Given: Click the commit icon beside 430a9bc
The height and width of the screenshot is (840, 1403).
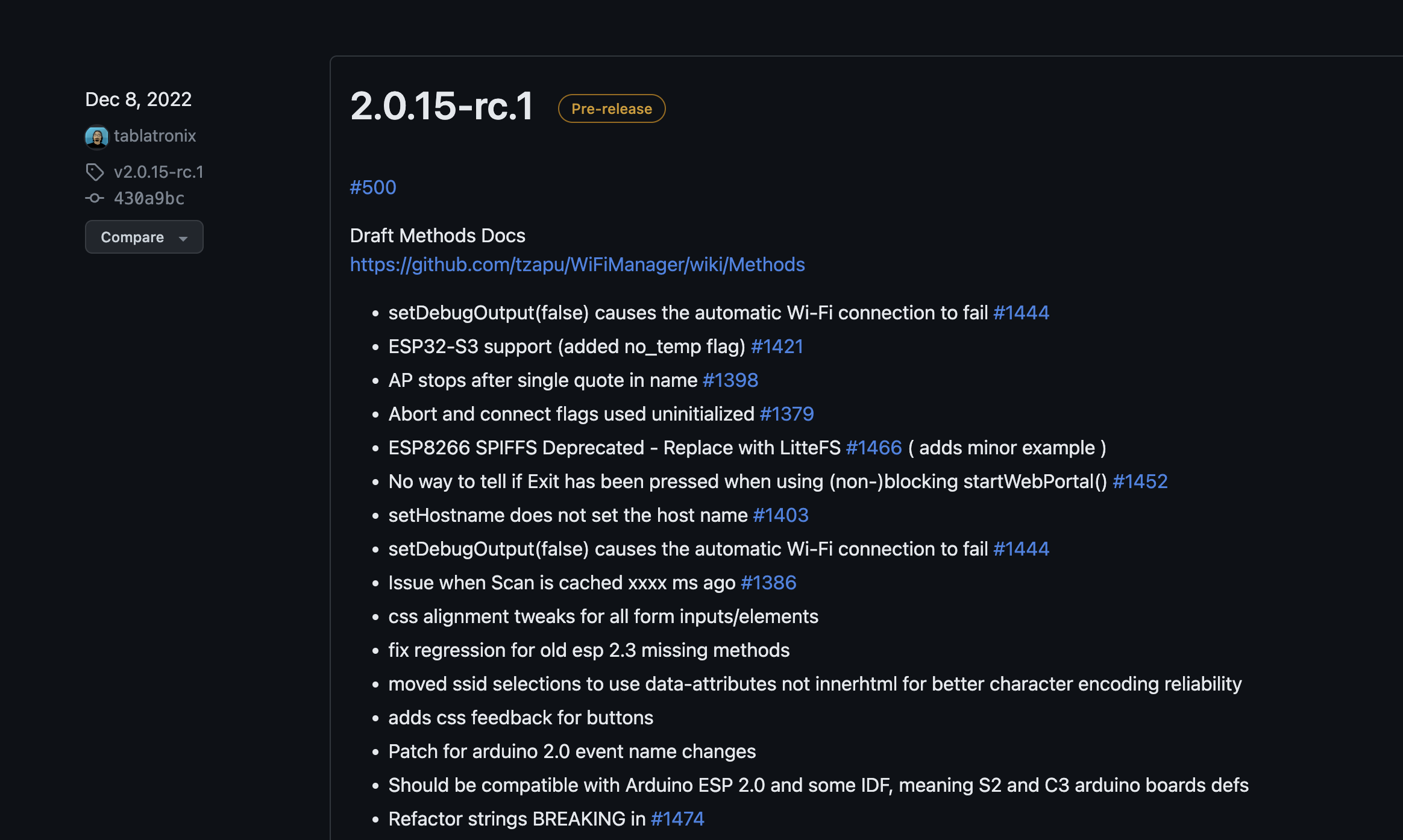Looking at the screenshot, I should pyautogui.click(x=95, y=198).
